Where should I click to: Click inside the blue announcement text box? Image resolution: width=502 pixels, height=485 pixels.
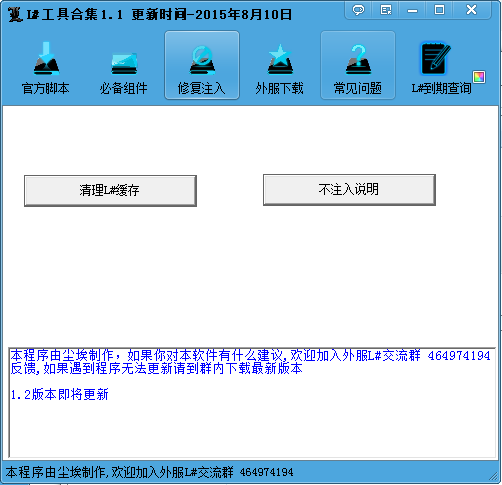(252, 402)
